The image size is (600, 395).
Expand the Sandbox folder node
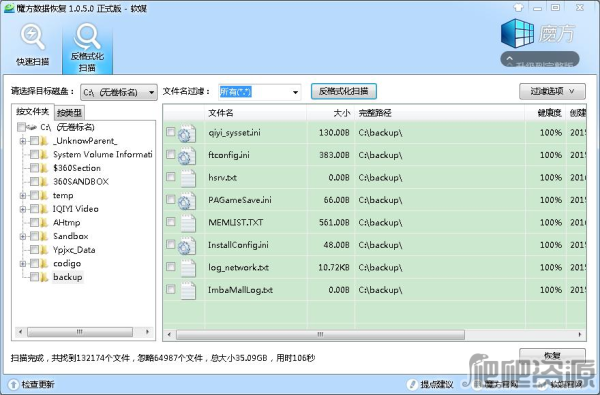[x=23, y=236]
